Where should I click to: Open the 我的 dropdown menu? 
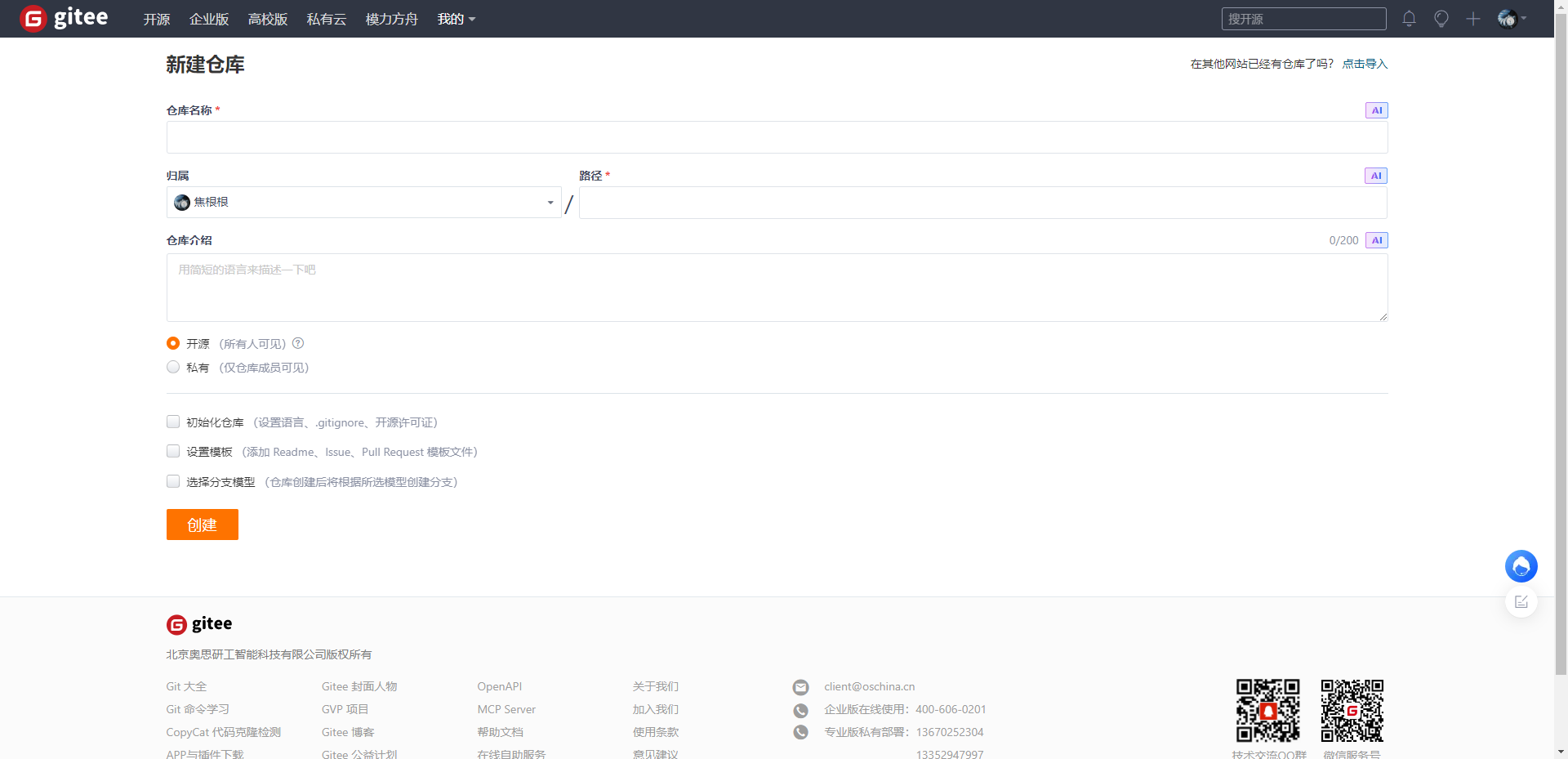[x=457, y=19]
